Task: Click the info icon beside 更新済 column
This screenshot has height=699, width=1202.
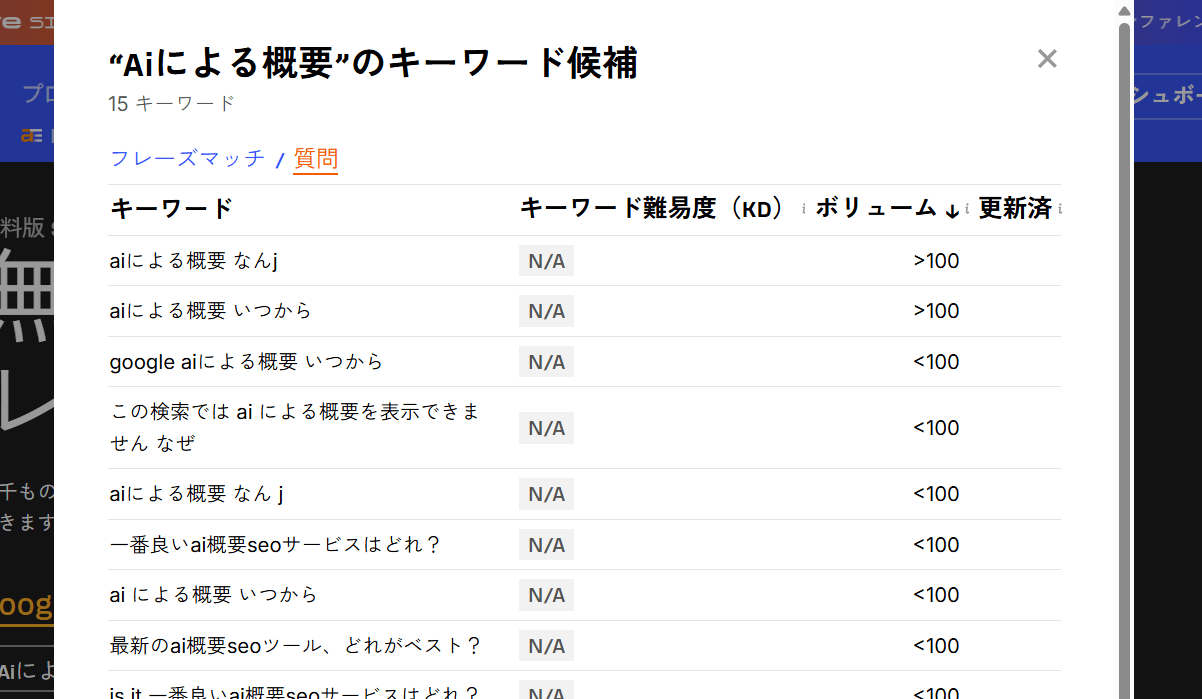Action: click(1062, 206)
